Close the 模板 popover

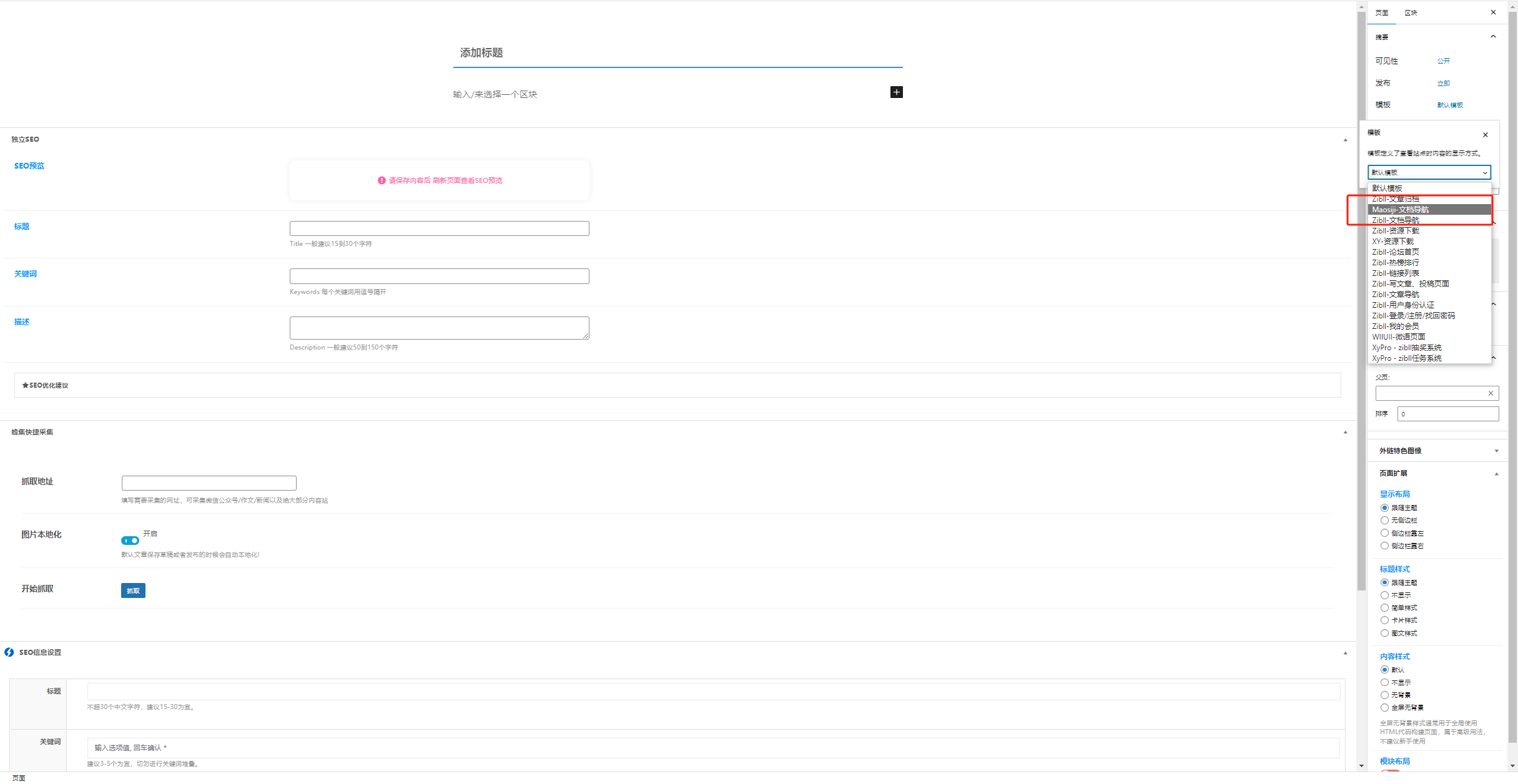pos(1486,135)
